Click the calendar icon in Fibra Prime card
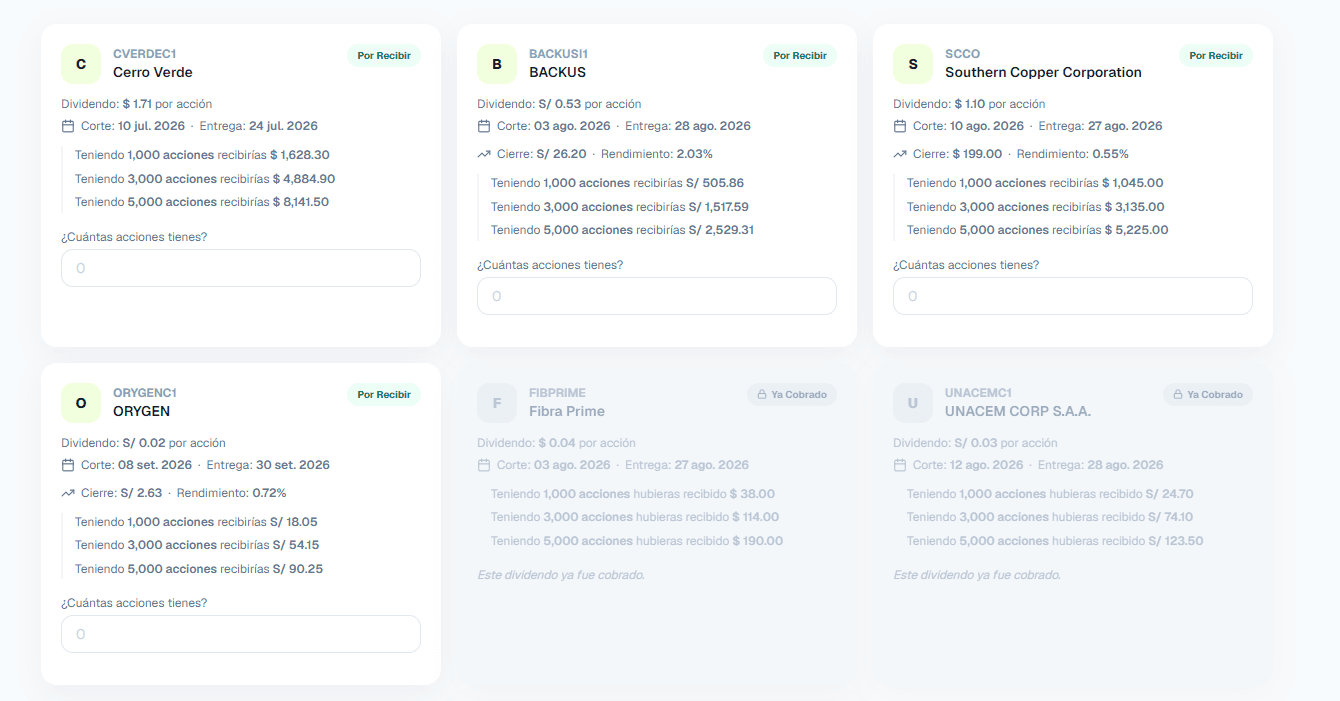Screen dimensions: 1340x701 tap(484, 465)
